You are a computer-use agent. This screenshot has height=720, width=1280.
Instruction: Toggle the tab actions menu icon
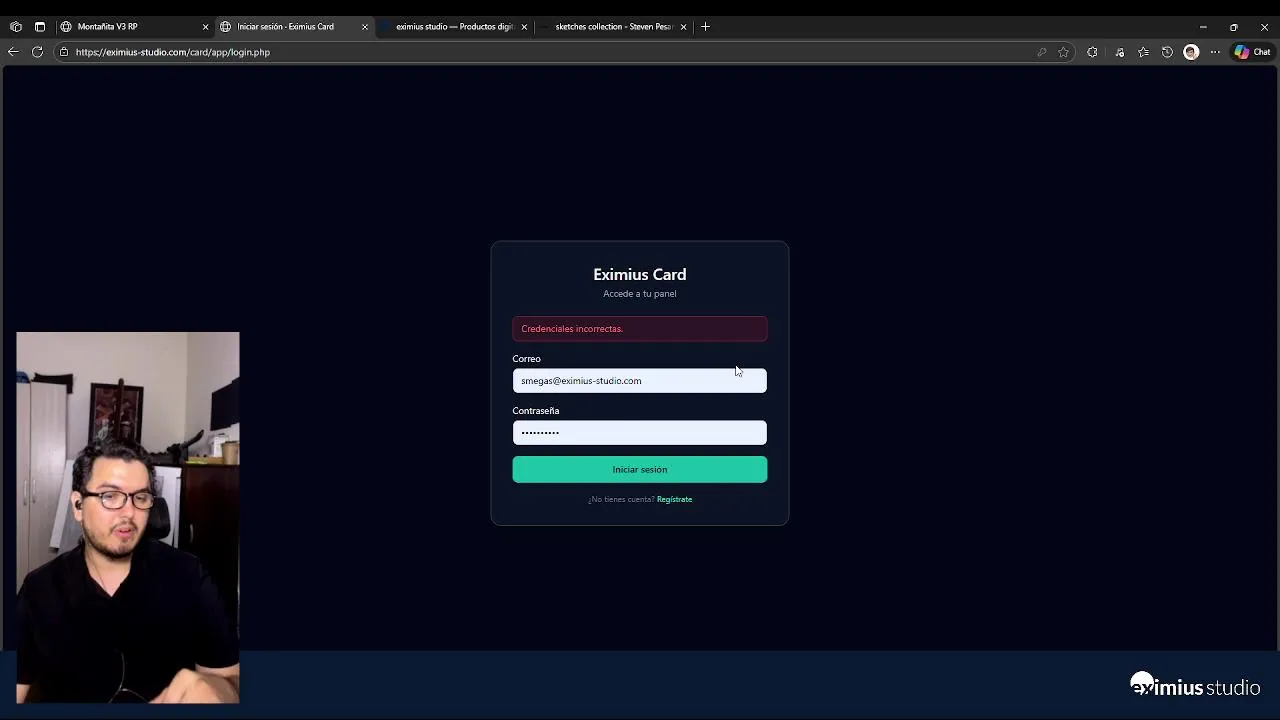point(40,27)
